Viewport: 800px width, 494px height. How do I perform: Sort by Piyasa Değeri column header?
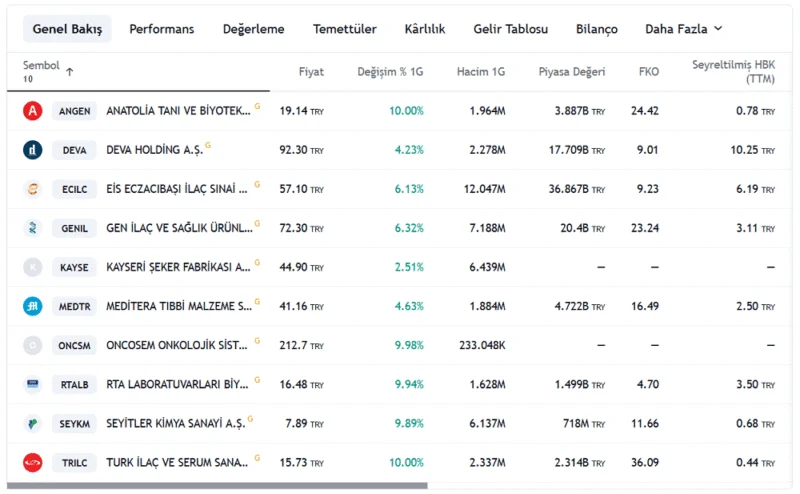(x=572, y=72)
